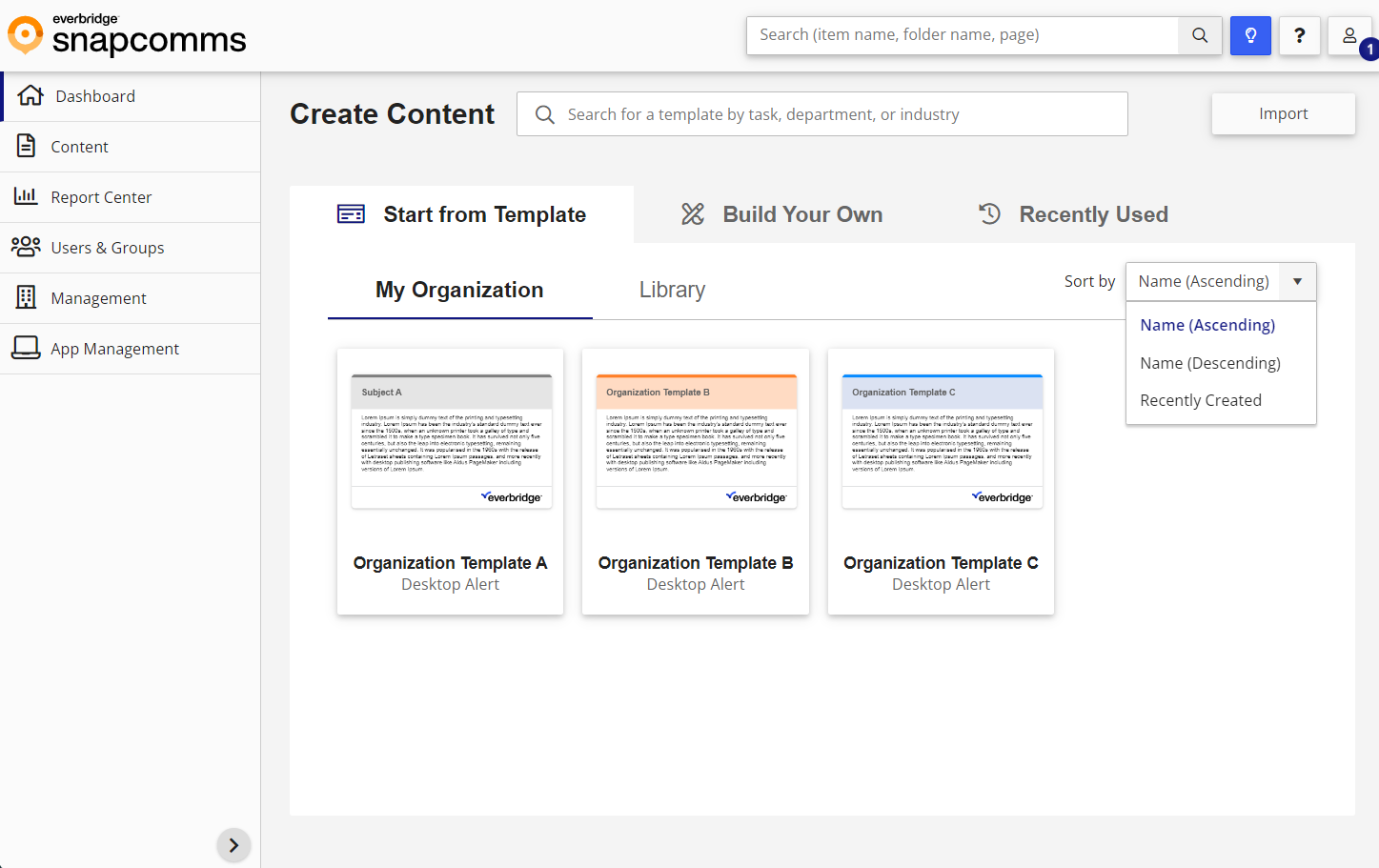Focus the template search field
Image resolution: width=1379 pixels, height=868 pixels.
(x=822, y=114)
